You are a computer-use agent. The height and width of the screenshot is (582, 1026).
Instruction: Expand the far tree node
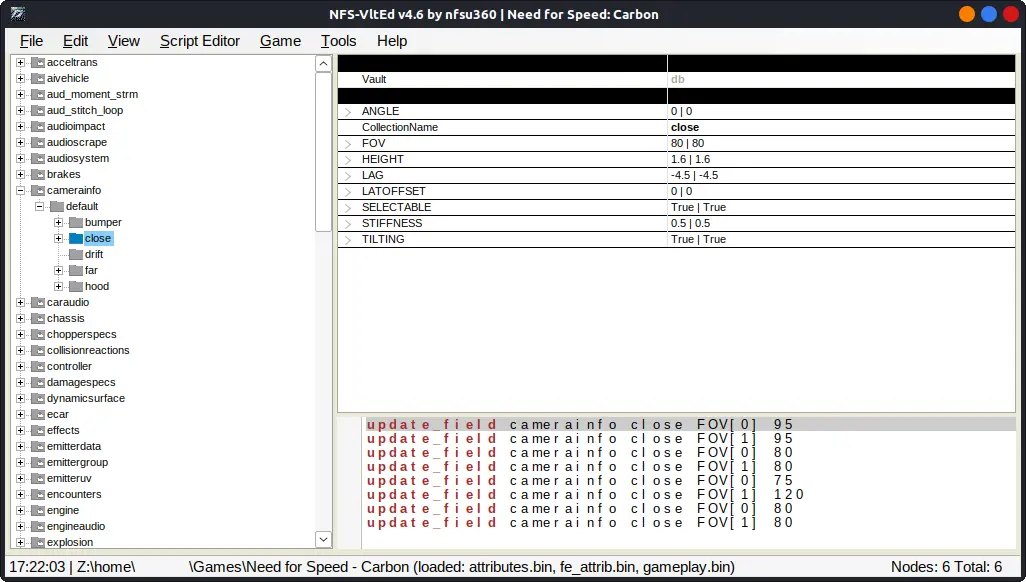58,270
